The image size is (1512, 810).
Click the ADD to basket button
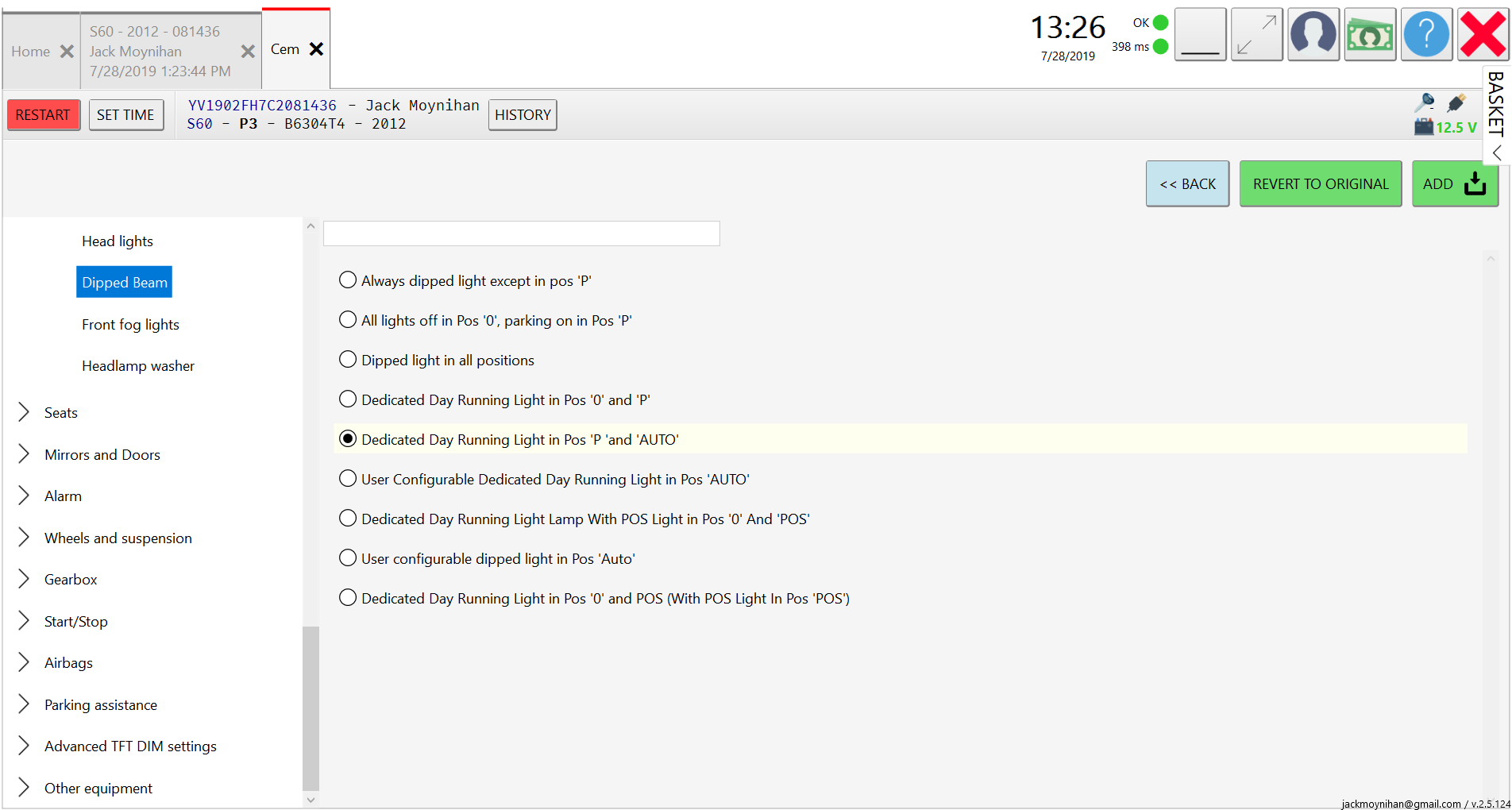[x=1455, y=184]
